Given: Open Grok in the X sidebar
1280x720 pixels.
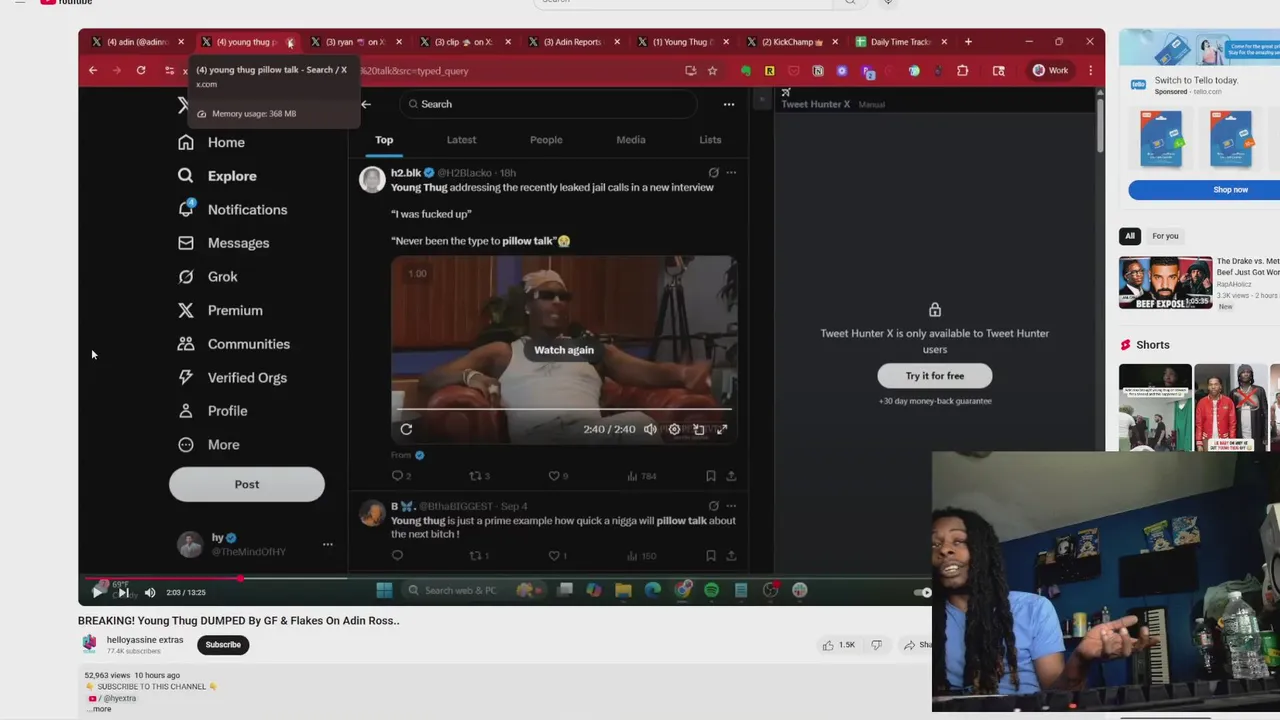Looking at the screenshot, I should [208, 277].
